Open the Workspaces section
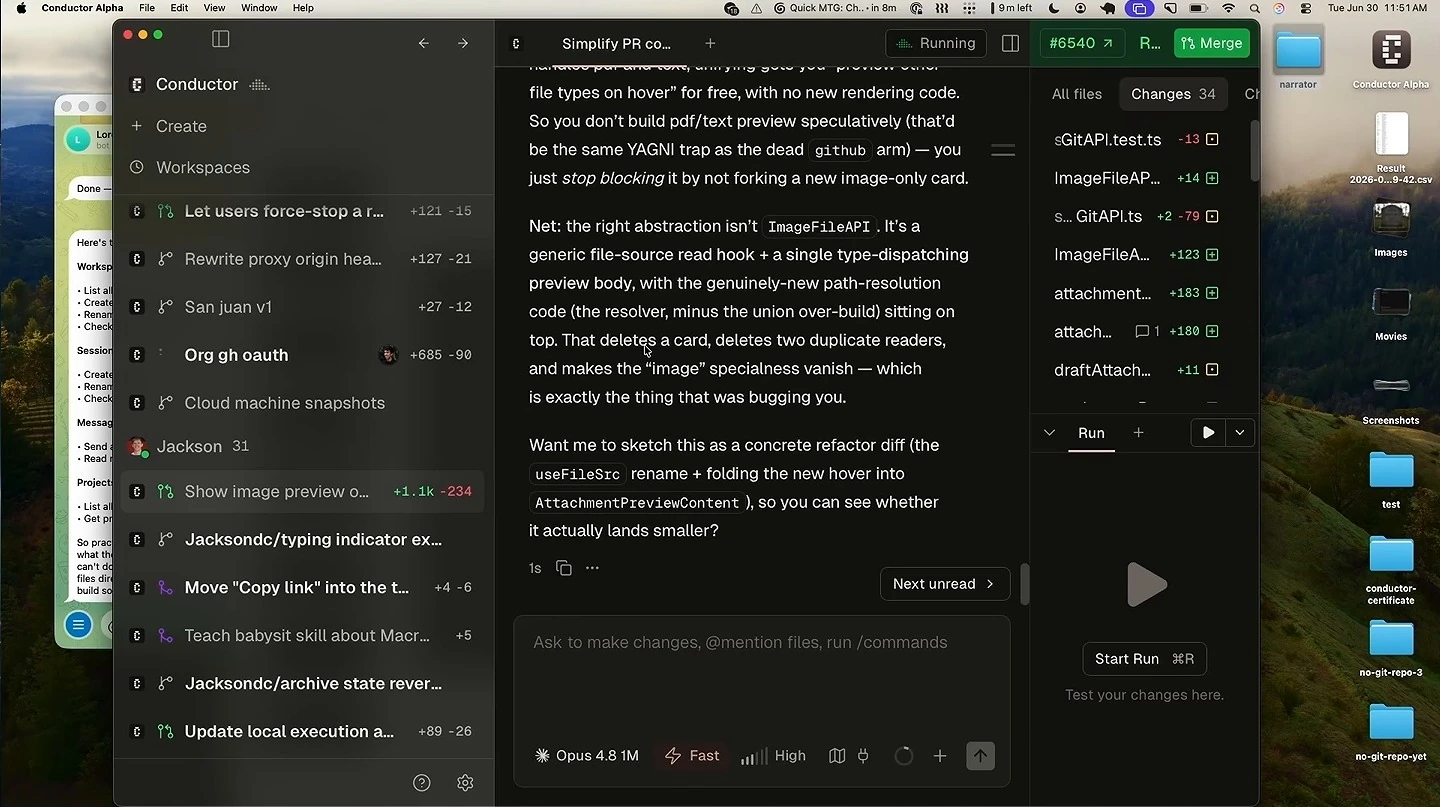The height and width of the screenshot is (807, 1440). [203, 167]
